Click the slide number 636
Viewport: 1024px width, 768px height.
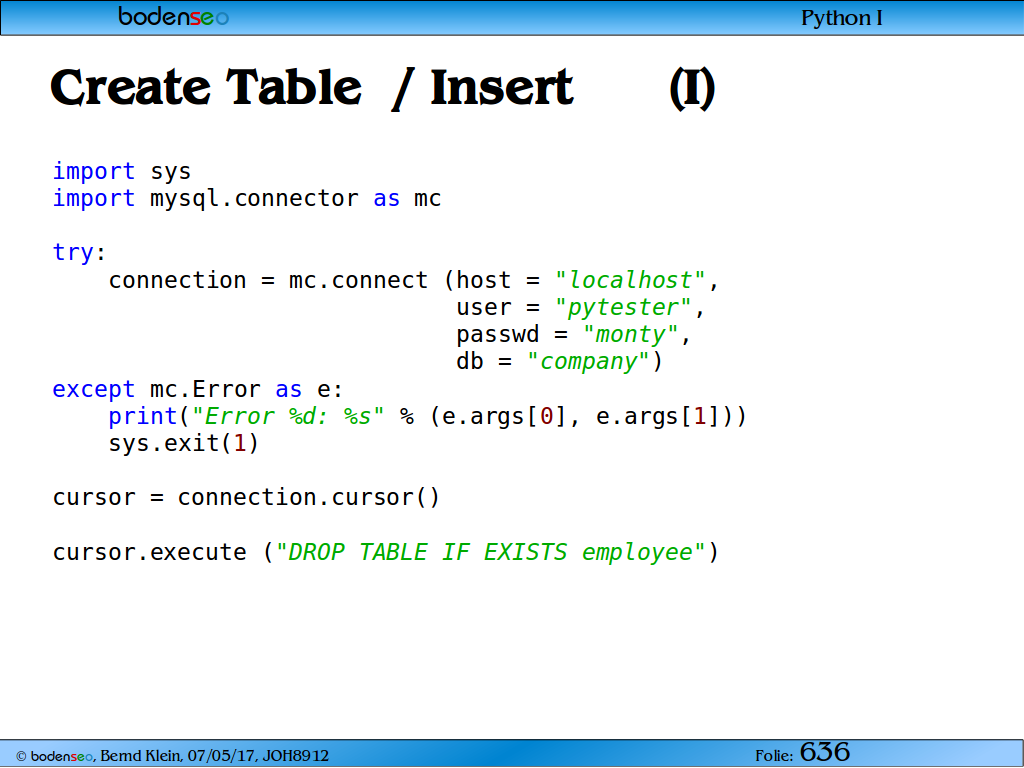tap(825, 752)
